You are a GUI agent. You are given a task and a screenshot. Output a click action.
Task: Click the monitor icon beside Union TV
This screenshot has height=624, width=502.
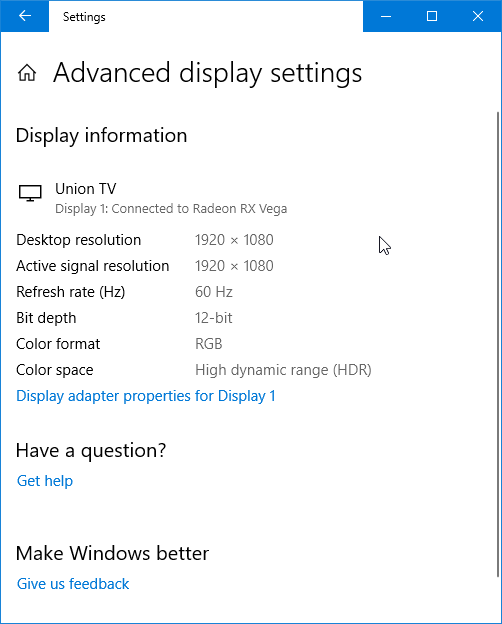(x=30, y=193)
